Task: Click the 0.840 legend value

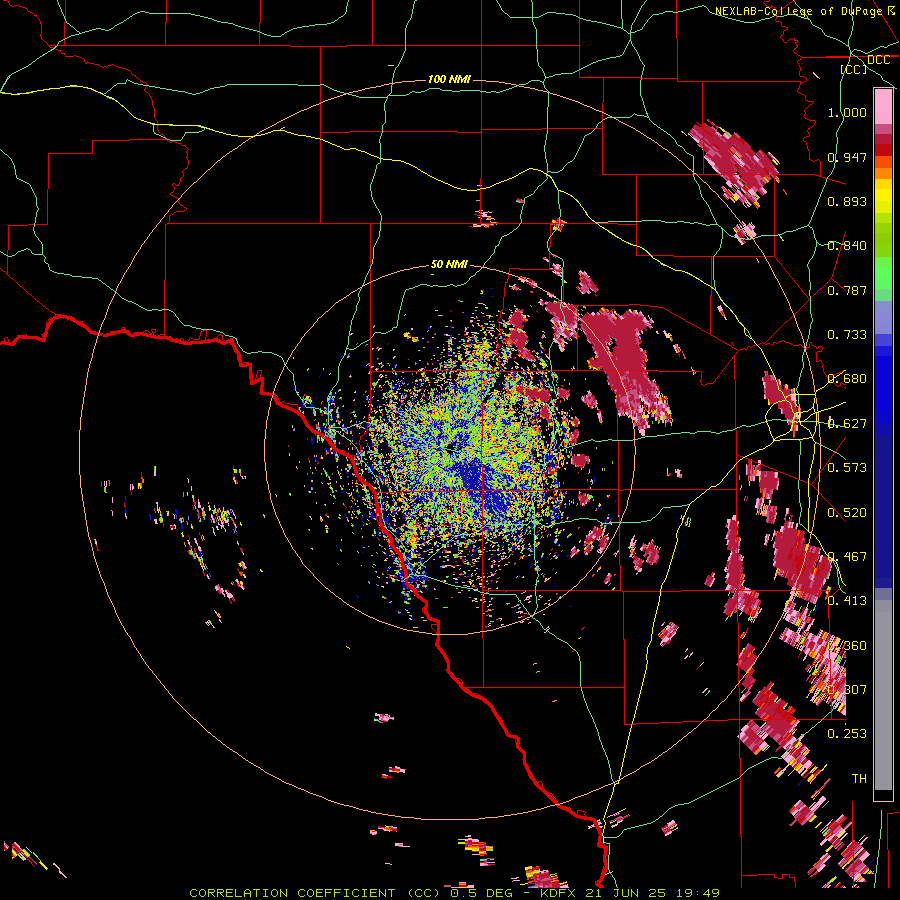Action: [847, 246]
